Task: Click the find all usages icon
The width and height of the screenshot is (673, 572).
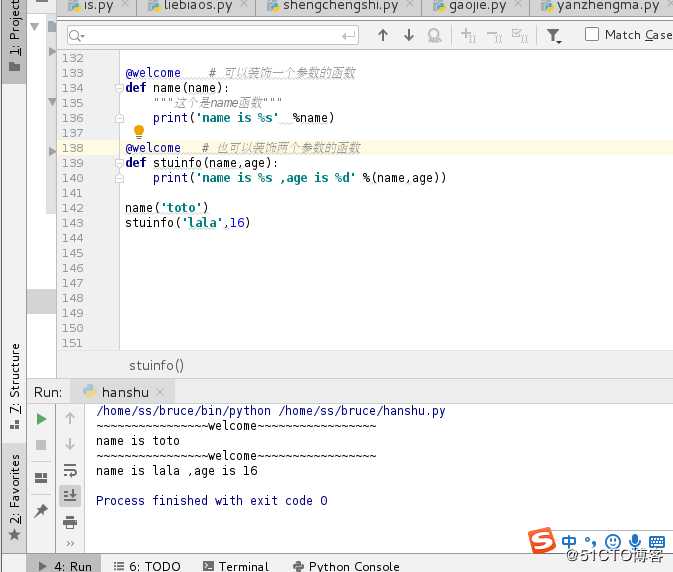Action: click(434, 35)
